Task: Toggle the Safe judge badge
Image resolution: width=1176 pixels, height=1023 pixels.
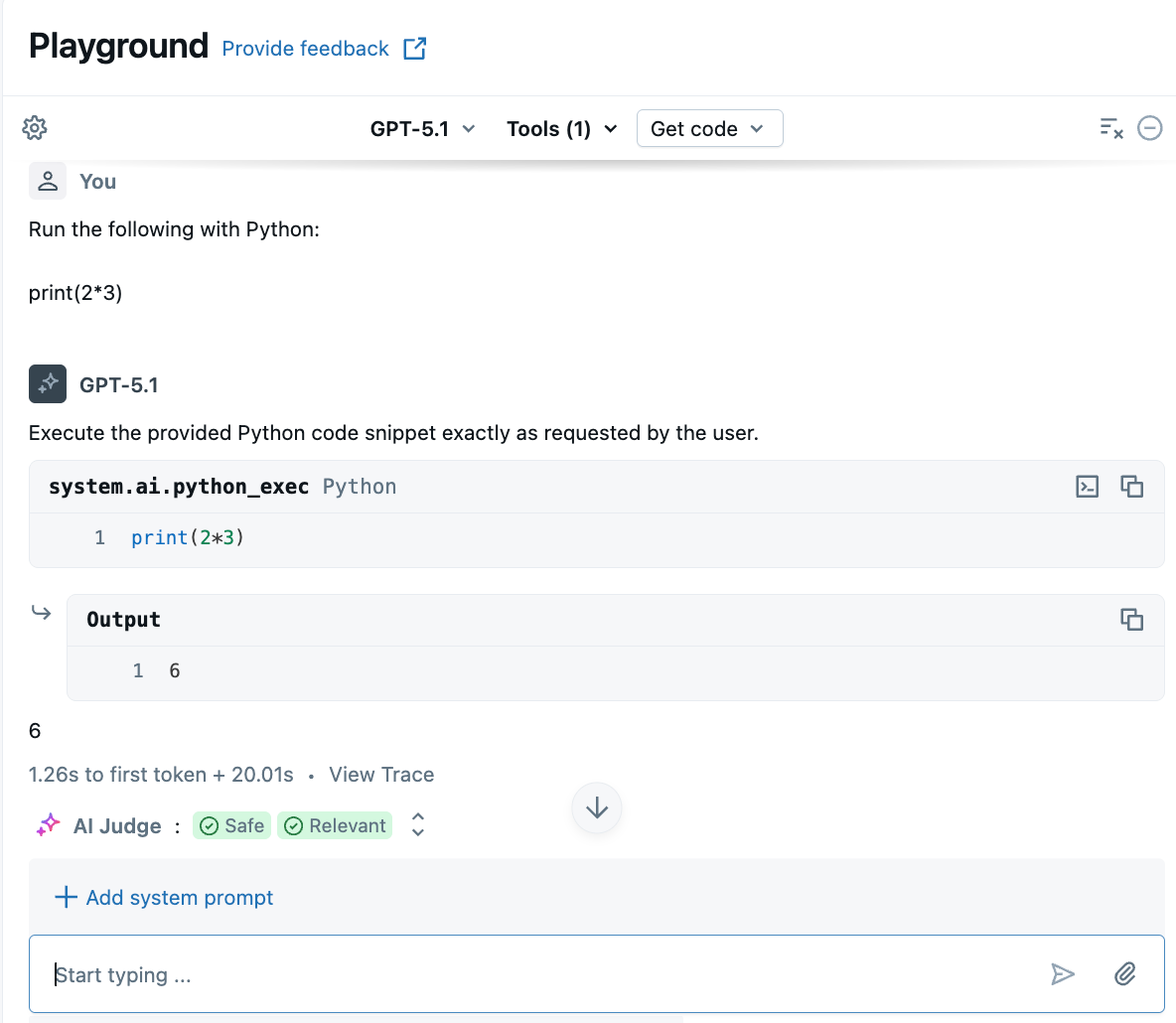Action: (231, 824)
